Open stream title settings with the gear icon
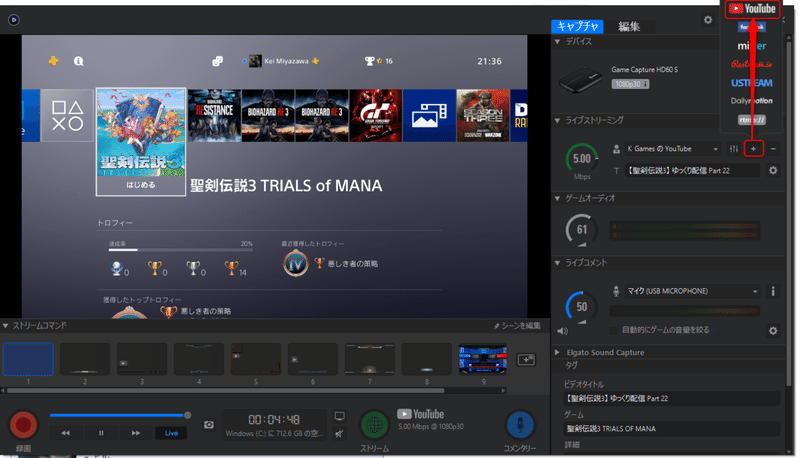Image resolution: width=800 pixels, height=458 pixels. point(773,170)
